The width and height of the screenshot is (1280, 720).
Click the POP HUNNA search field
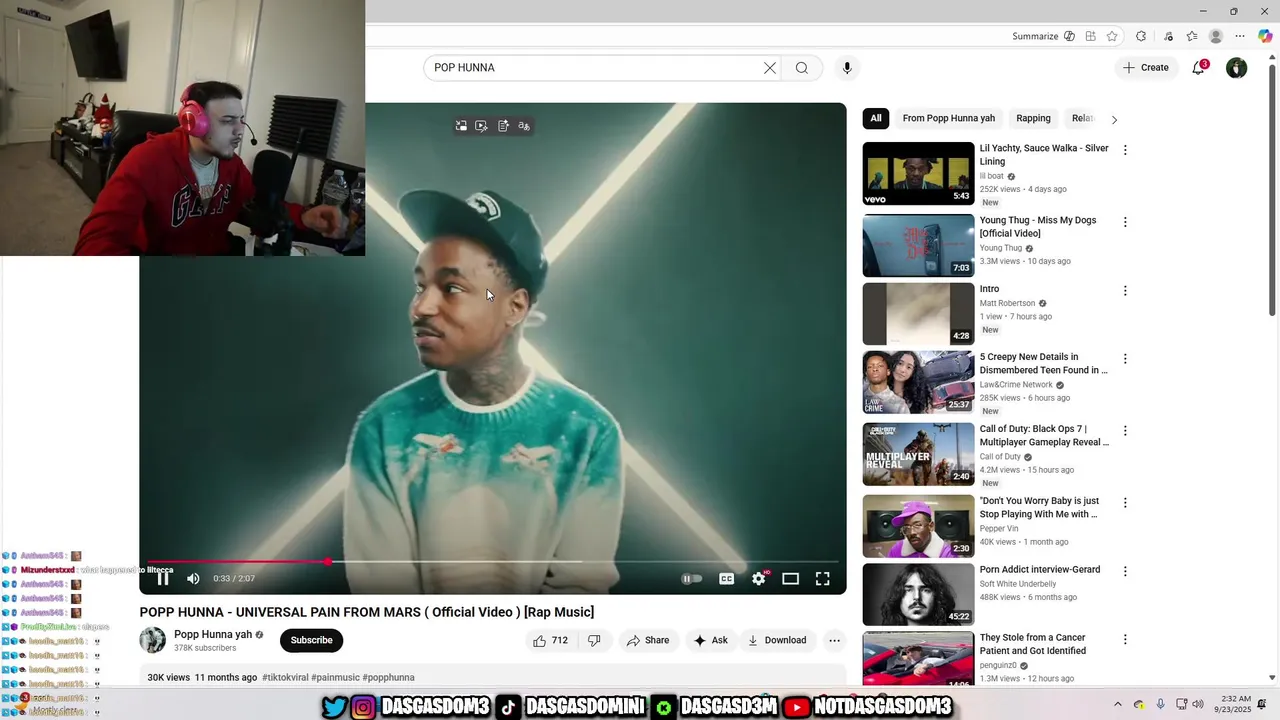tap(595, 68)
